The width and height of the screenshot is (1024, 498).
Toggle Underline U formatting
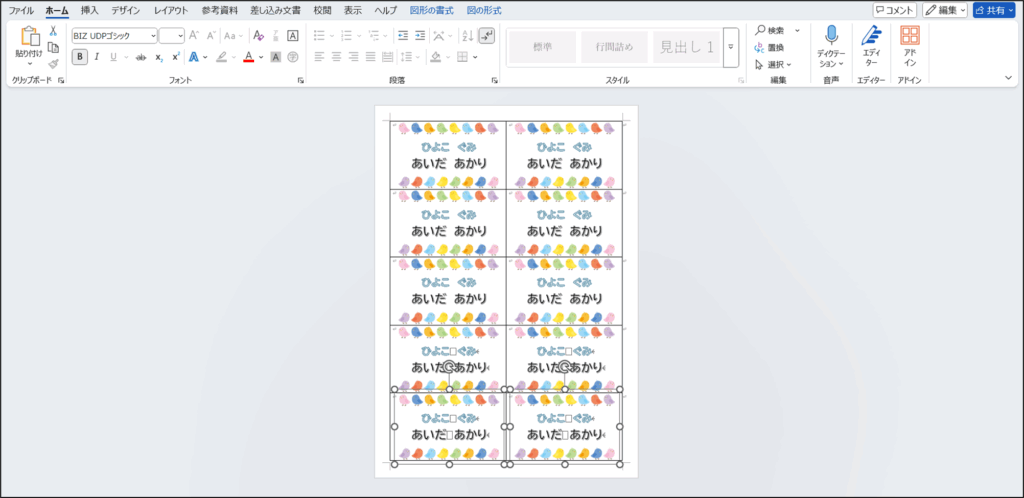(112, 57)
